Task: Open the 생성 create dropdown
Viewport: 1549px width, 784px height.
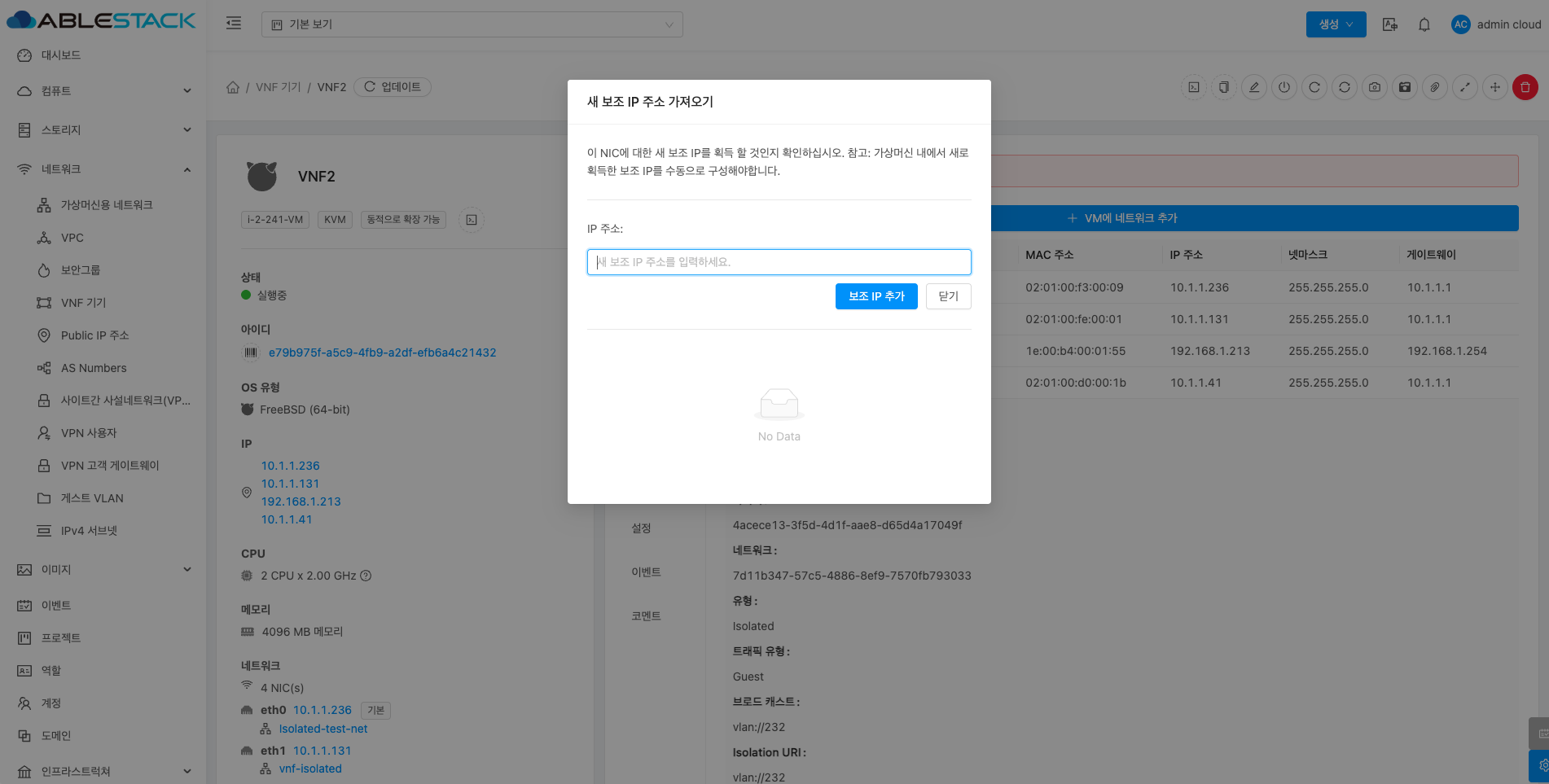Action: 1336,24
